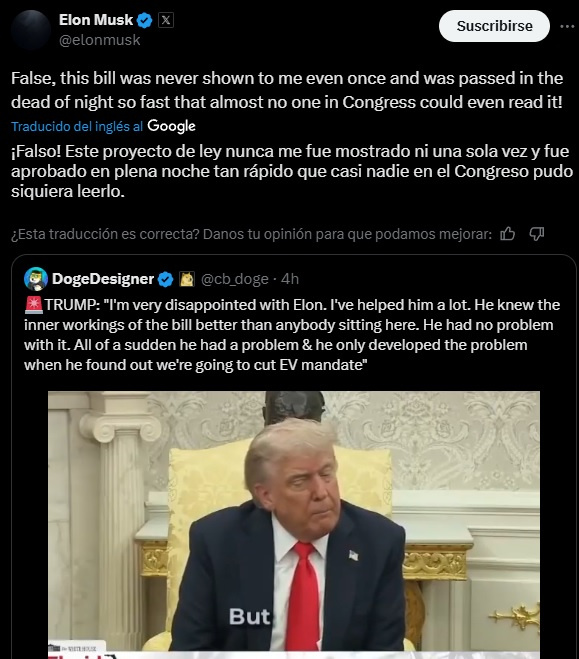Open the @cb_doge handle
Image resolution: width=579 pixels, height=659 pixels.
[234, 279]
